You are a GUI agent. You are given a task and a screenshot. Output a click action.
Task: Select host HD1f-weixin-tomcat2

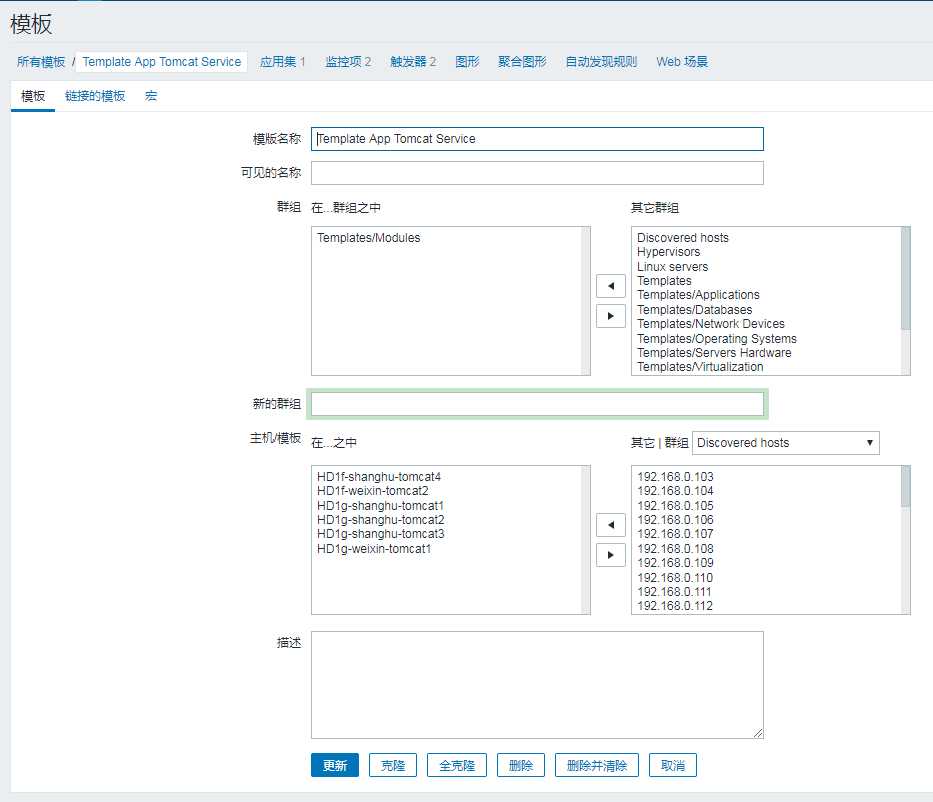[372, 491]
